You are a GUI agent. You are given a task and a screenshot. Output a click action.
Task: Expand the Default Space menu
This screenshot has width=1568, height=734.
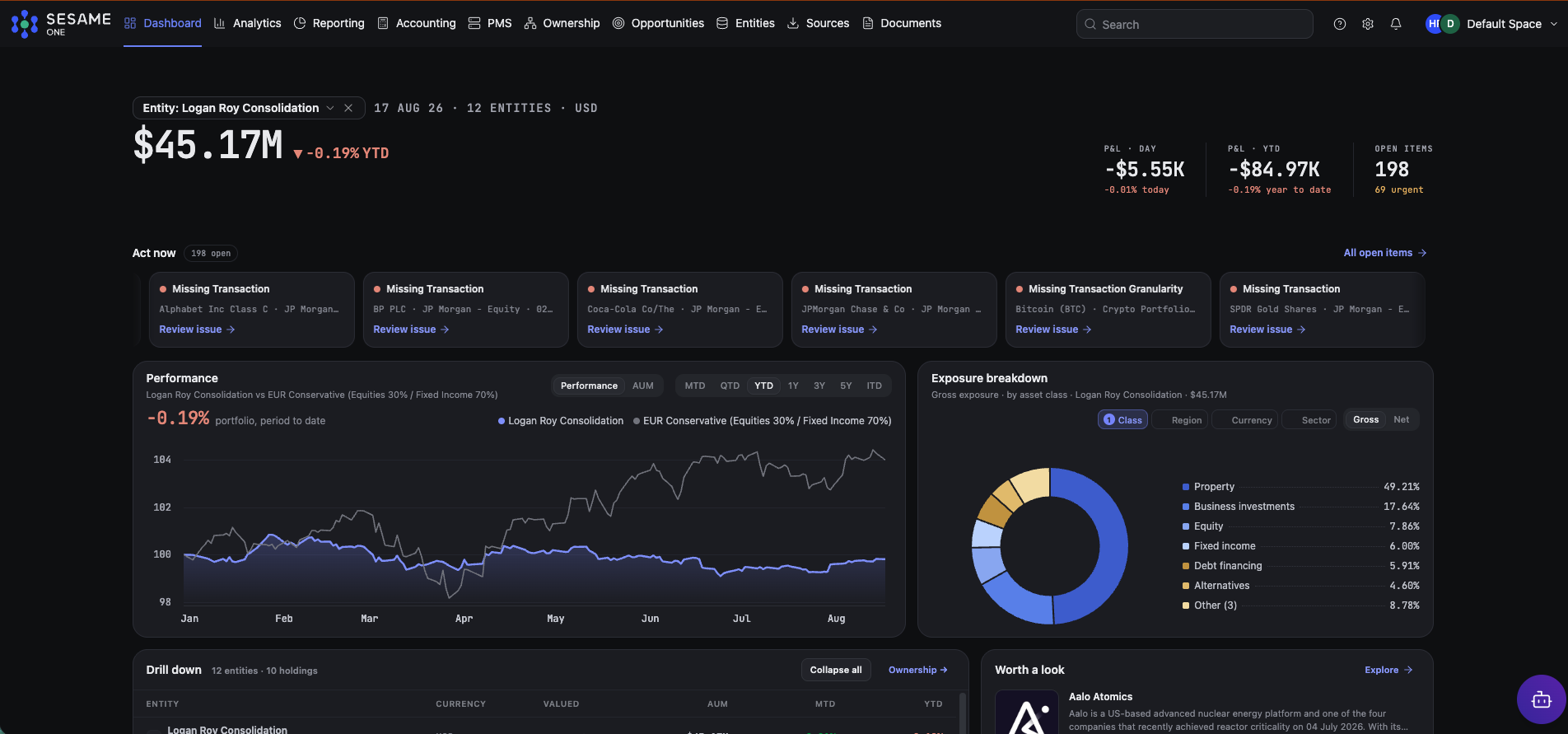coord(1513,24)
